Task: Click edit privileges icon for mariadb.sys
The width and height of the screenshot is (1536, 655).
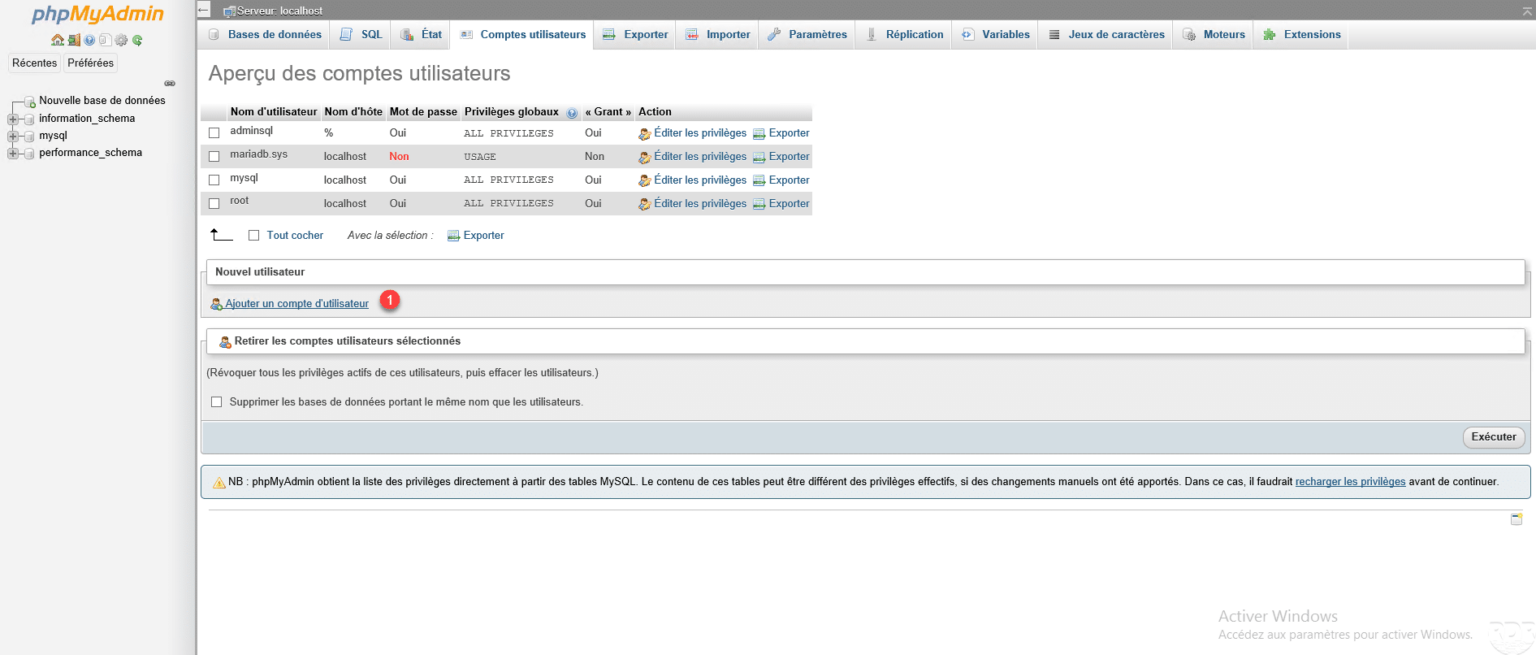Action: point(645,157)
